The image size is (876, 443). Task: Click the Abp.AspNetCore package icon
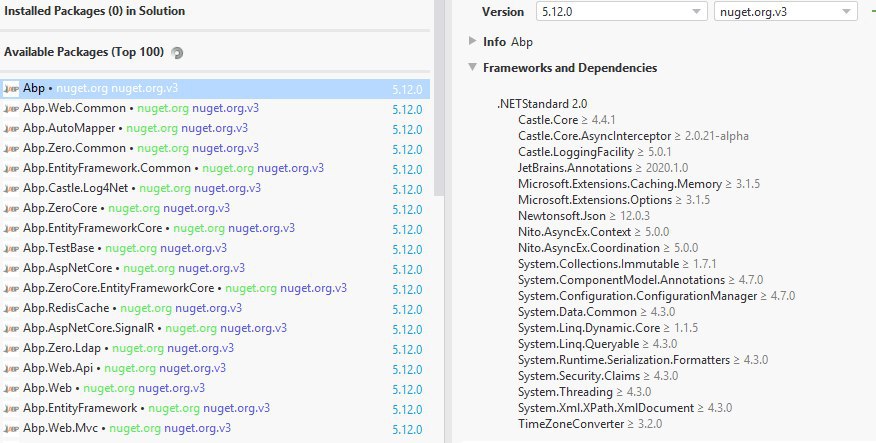[11, 269]
